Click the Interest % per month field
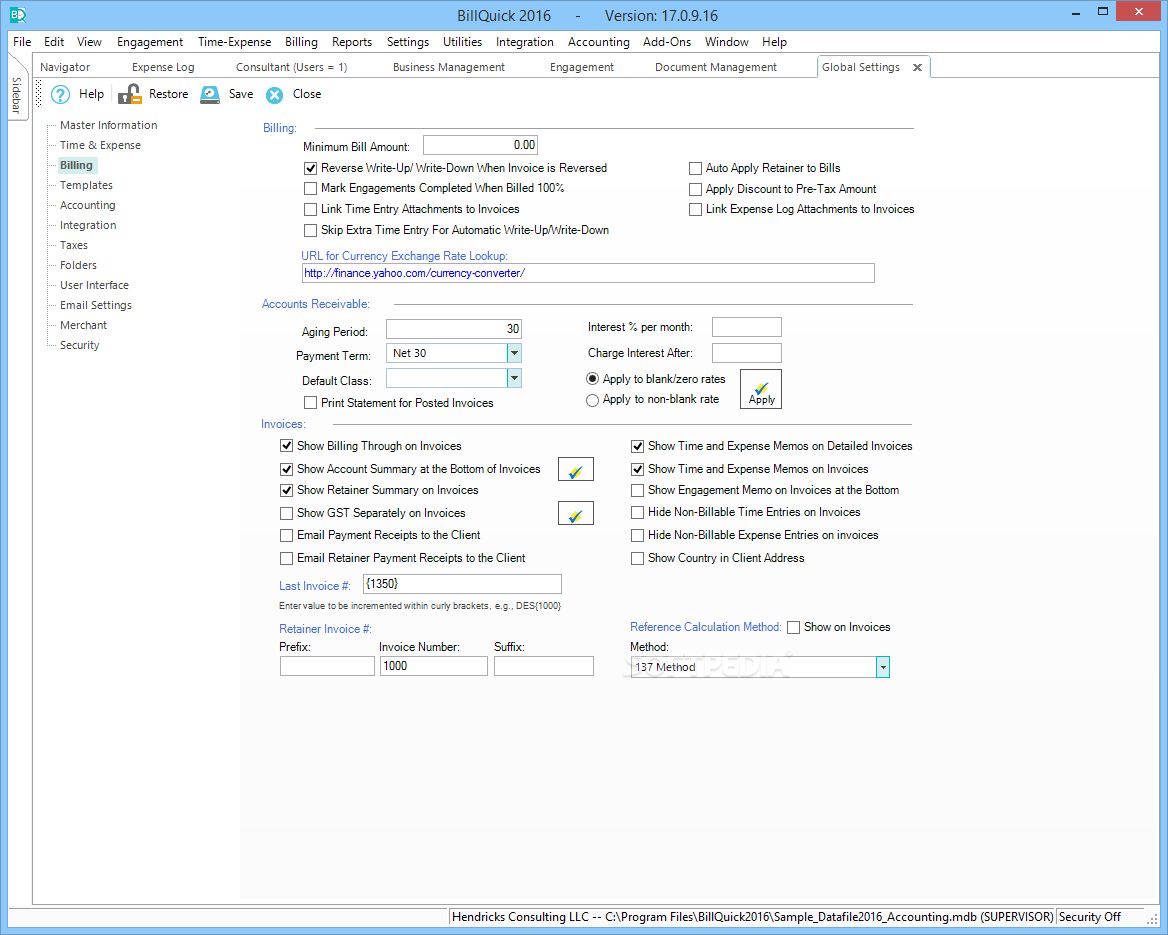This screenshot has height=935, width=1168. (x=746, y=327)
